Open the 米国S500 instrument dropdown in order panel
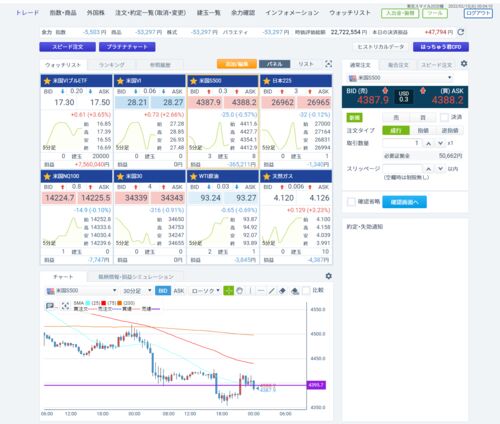The image size is (500, 424). (x=400, y=78)
